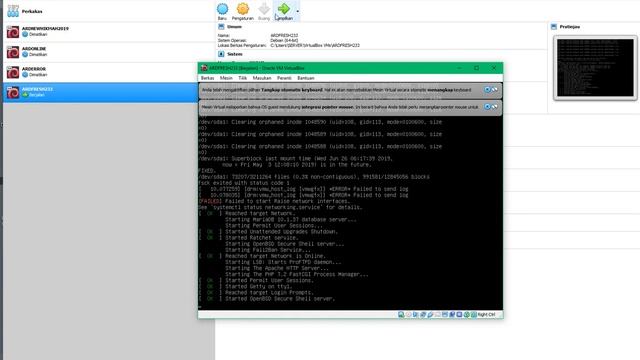
Task: Open the Mesin menu in VM window
Action: pyautogui.click(x=226, y=78)
